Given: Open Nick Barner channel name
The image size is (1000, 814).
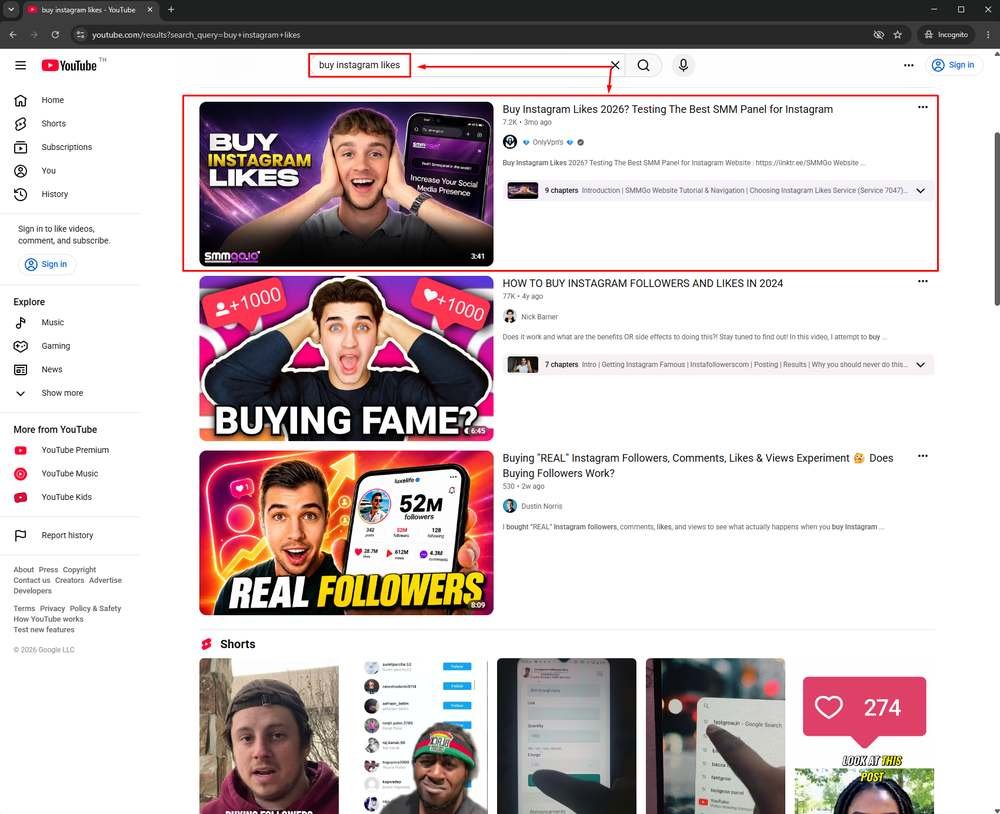Looking at the screenshot, I should [x=540, y=316].
